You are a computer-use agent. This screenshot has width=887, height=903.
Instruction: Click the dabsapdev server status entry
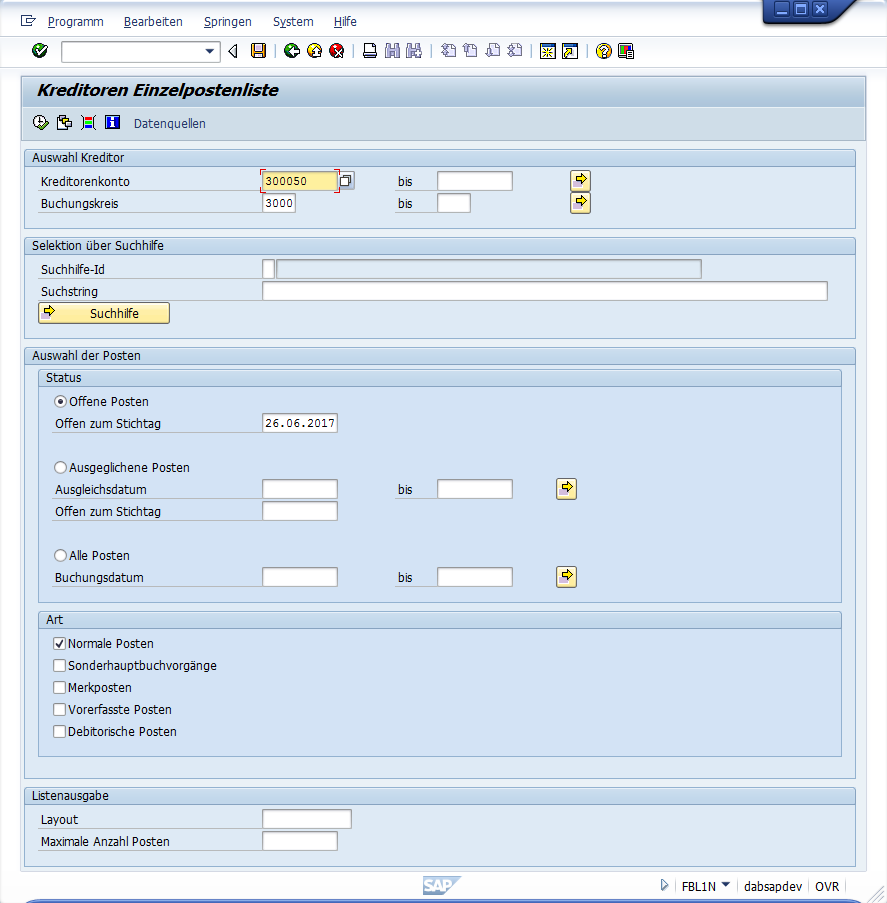[772, 886]
